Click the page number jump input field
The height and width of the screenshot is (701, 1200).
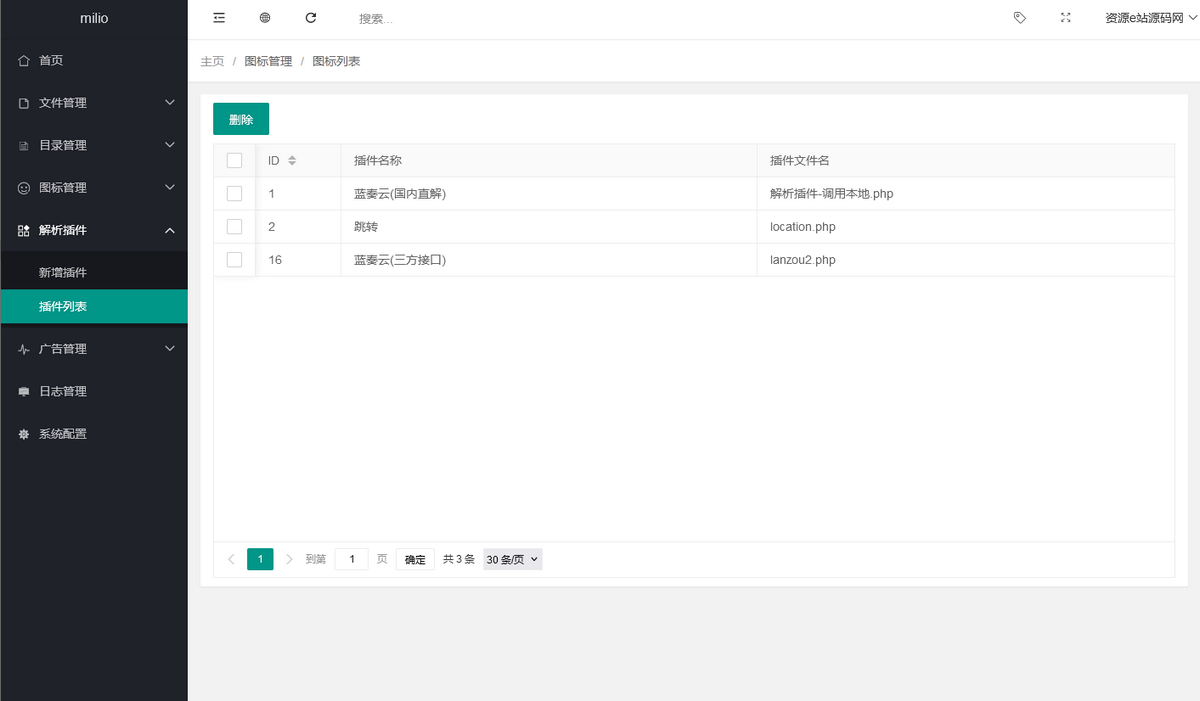coord(352,560)
